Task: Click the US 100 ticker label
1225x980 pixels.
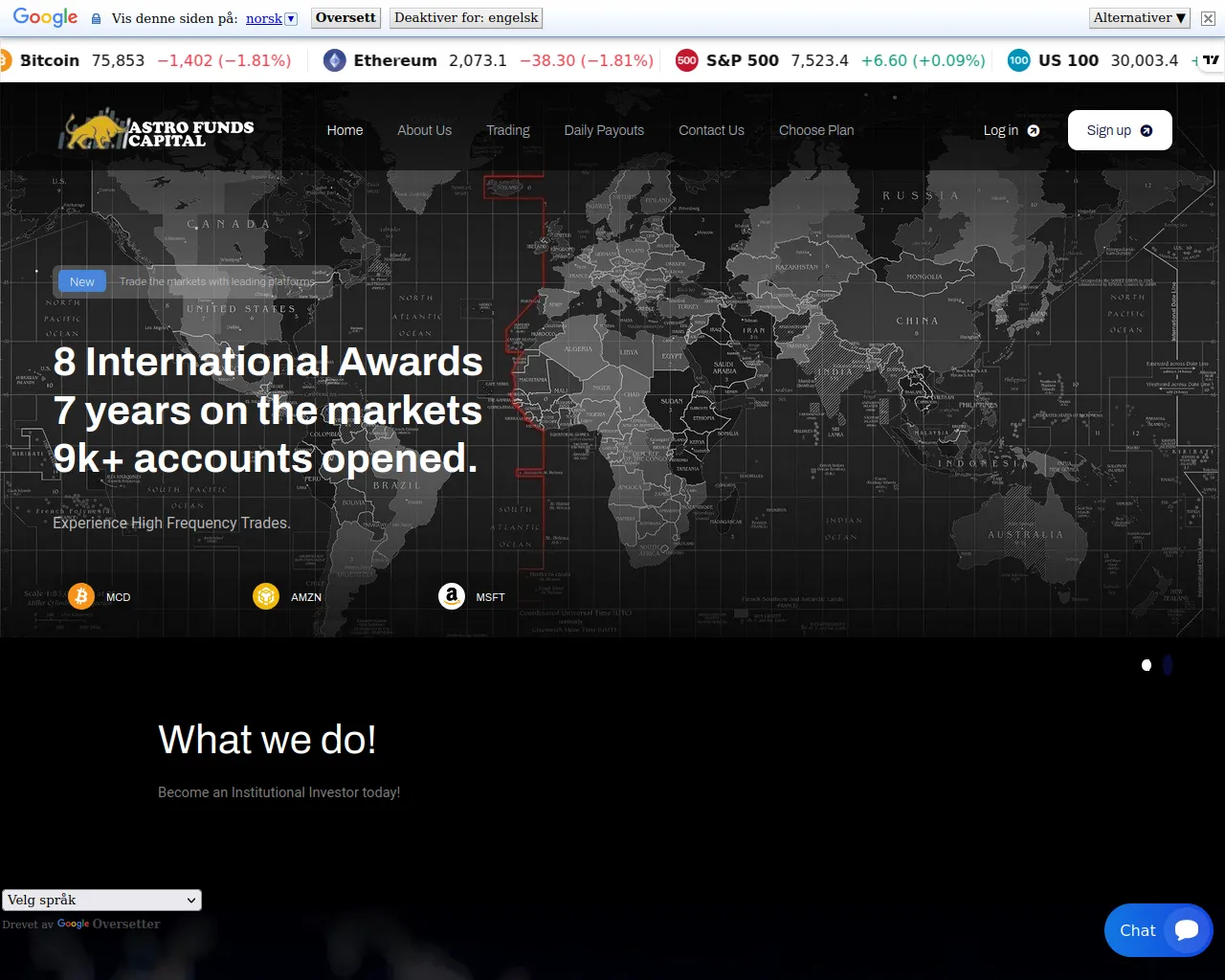Action: 1069,60
